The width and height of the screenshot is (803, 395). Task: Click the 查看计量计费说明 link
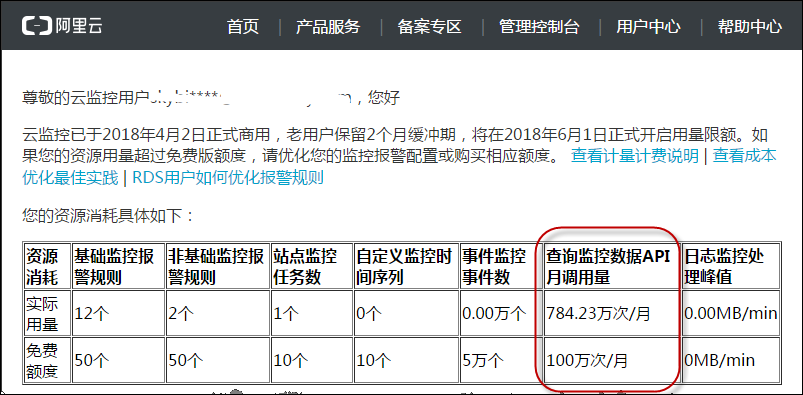click(x=635, y=155)
